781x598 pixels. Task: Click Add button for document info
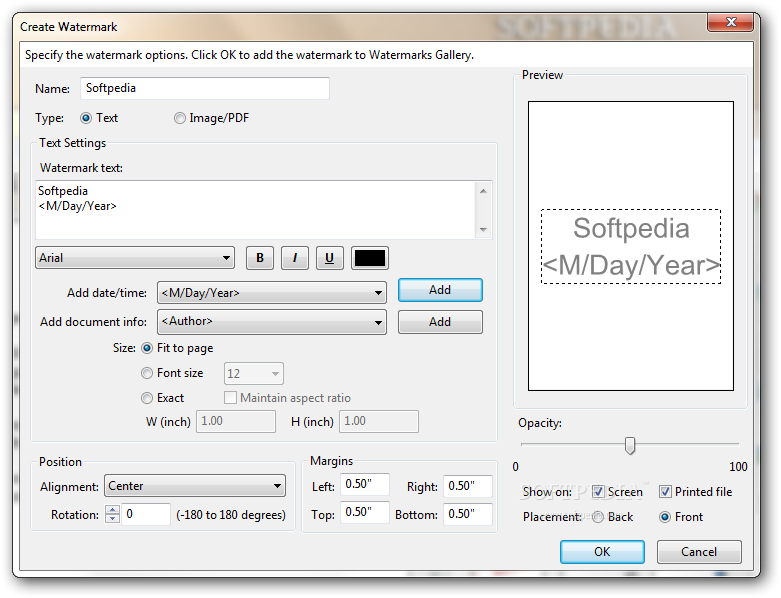tap(440, 322)
